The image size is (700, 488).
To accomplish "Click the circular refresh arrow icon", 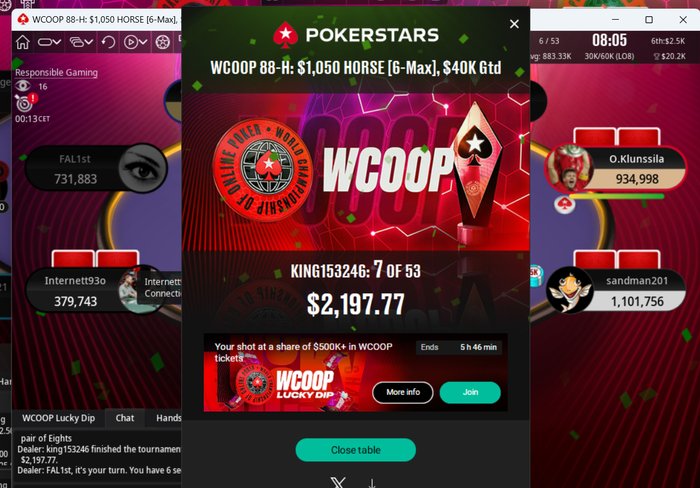I will click(x=108, y=42).
